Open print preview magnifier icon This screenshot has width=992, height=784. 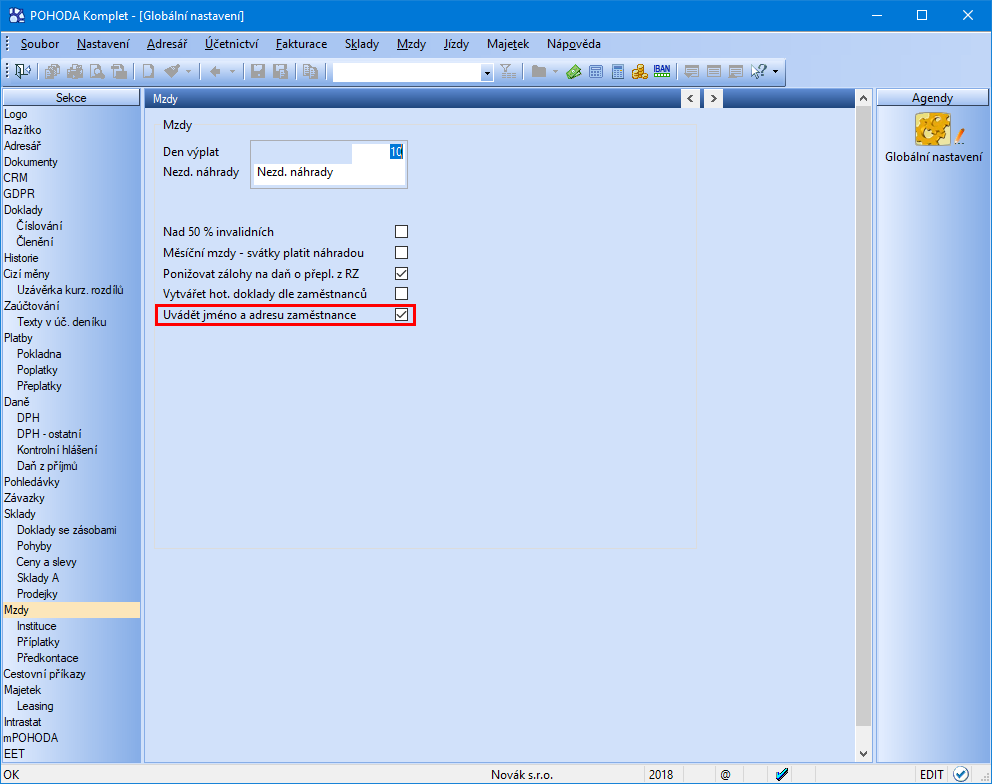(97, 72)
